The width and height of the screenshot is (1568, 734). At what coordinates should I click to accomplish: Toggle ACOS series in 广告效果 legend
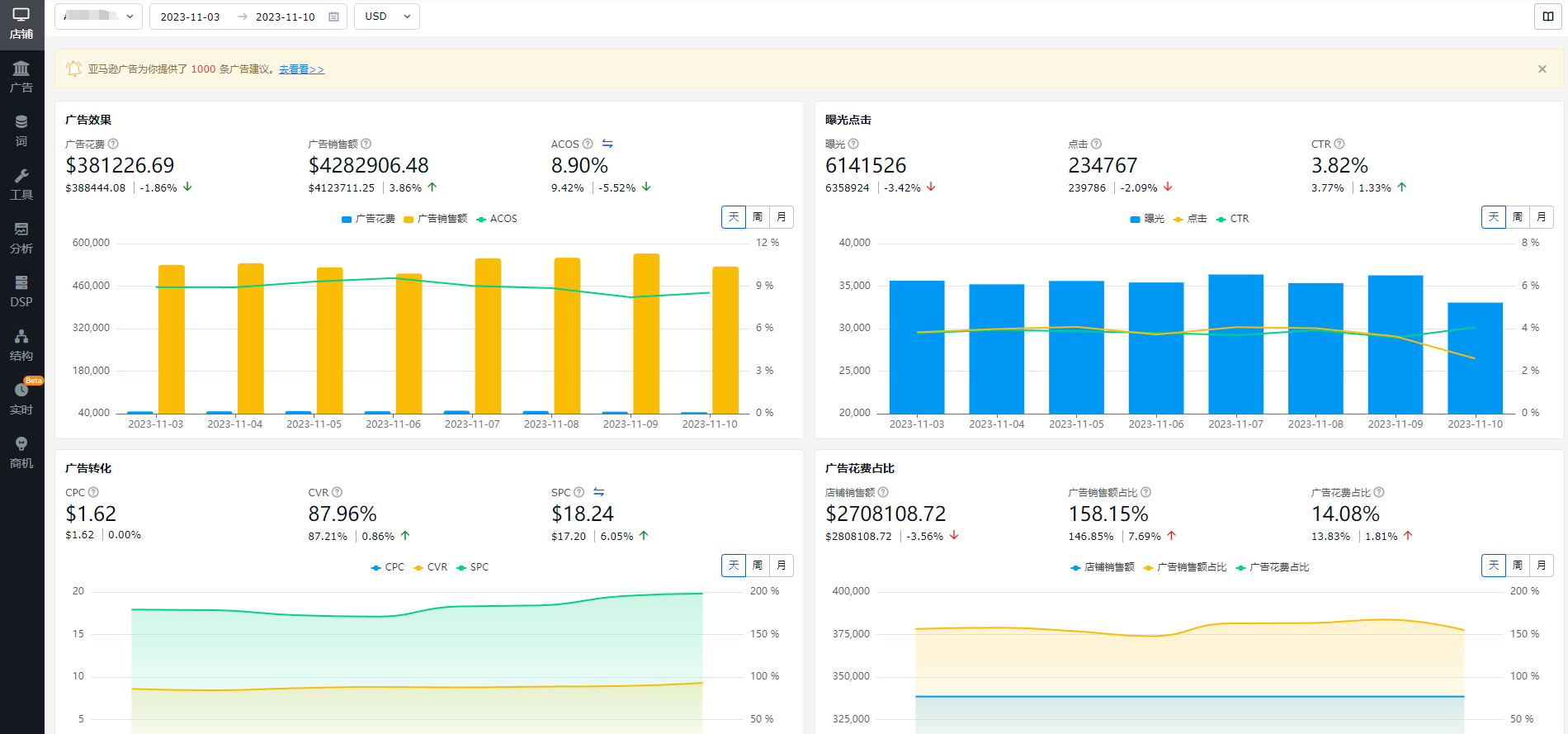[x=497, y=219]
